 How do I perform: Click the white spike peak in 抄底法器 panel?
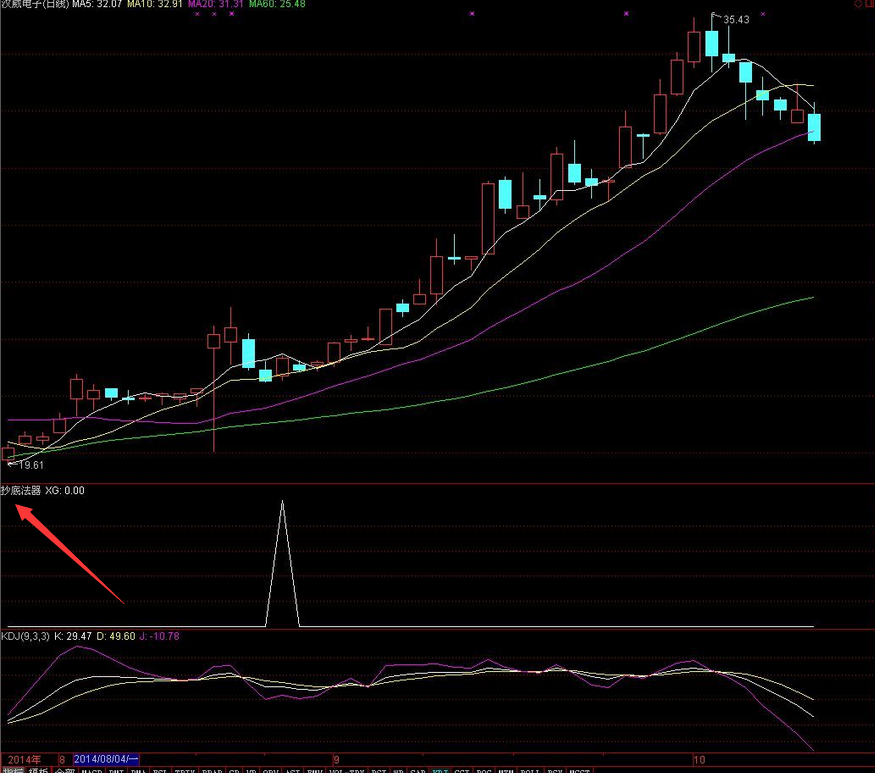(282, 502)
